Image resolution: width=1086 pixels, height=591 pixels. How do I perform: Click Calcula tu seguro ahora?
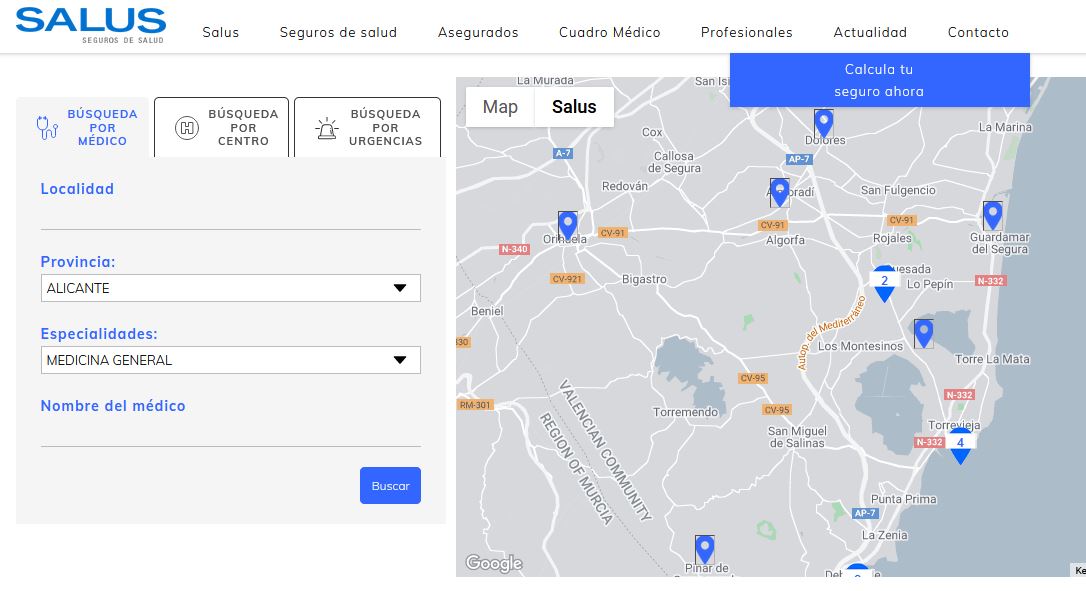tap(878, 80)
